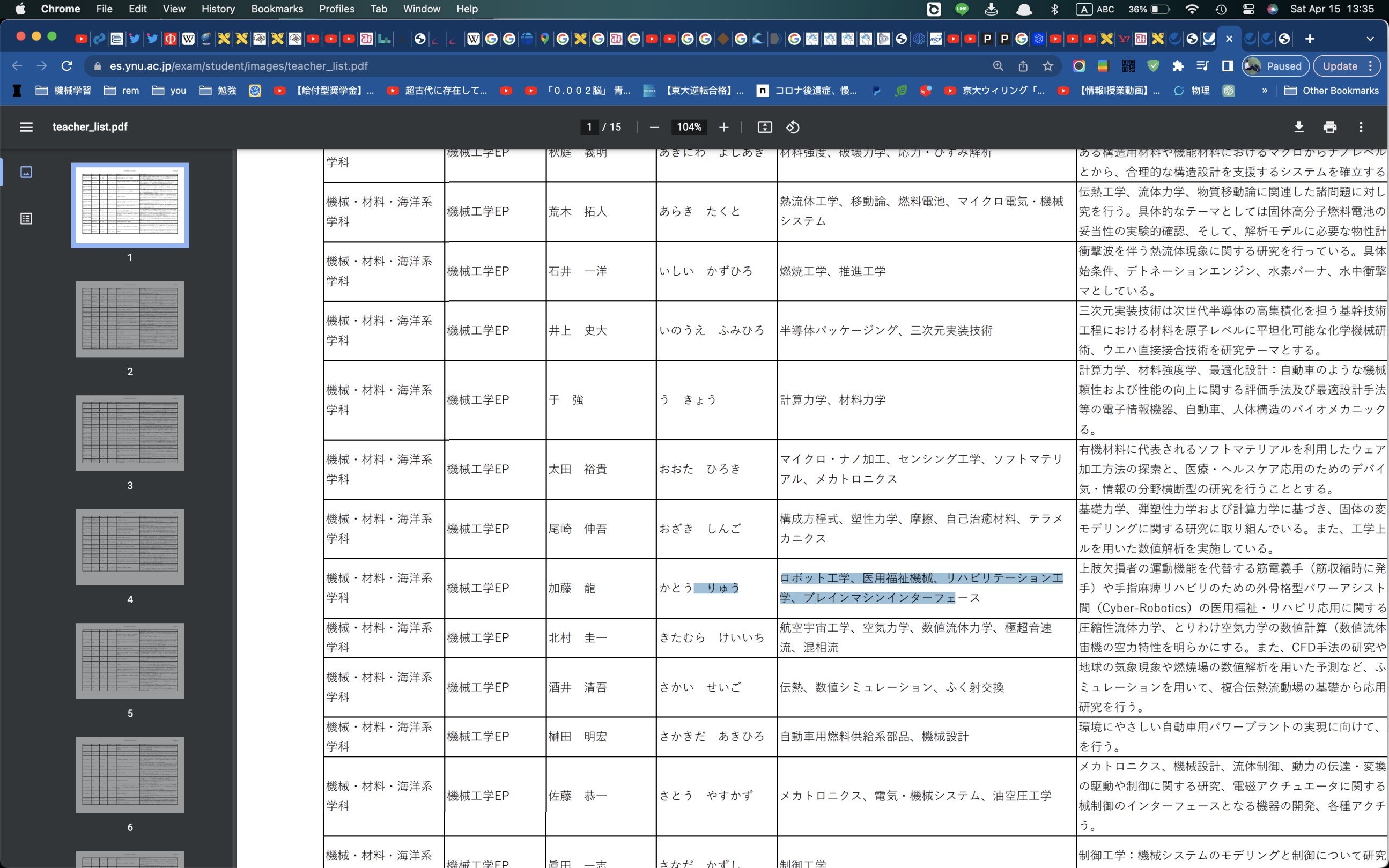Select page 2 thumbnail

pos(130,319)
